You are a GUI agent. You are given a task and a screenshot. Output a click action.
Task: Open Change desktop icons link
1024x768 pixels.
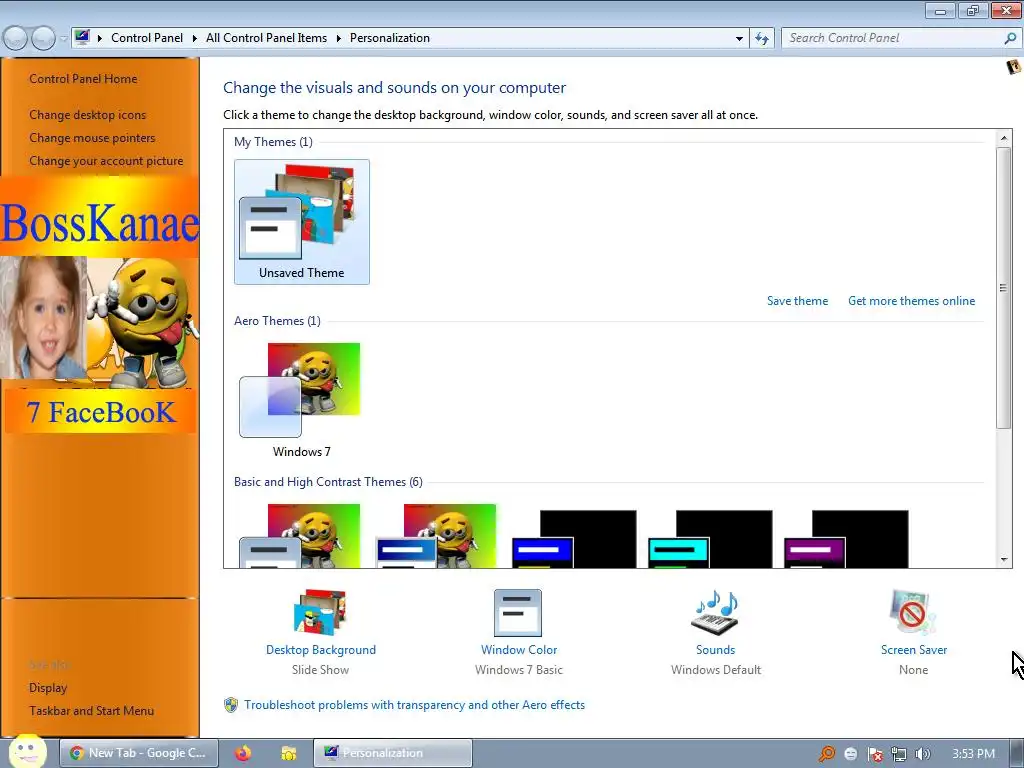point(88,115)
